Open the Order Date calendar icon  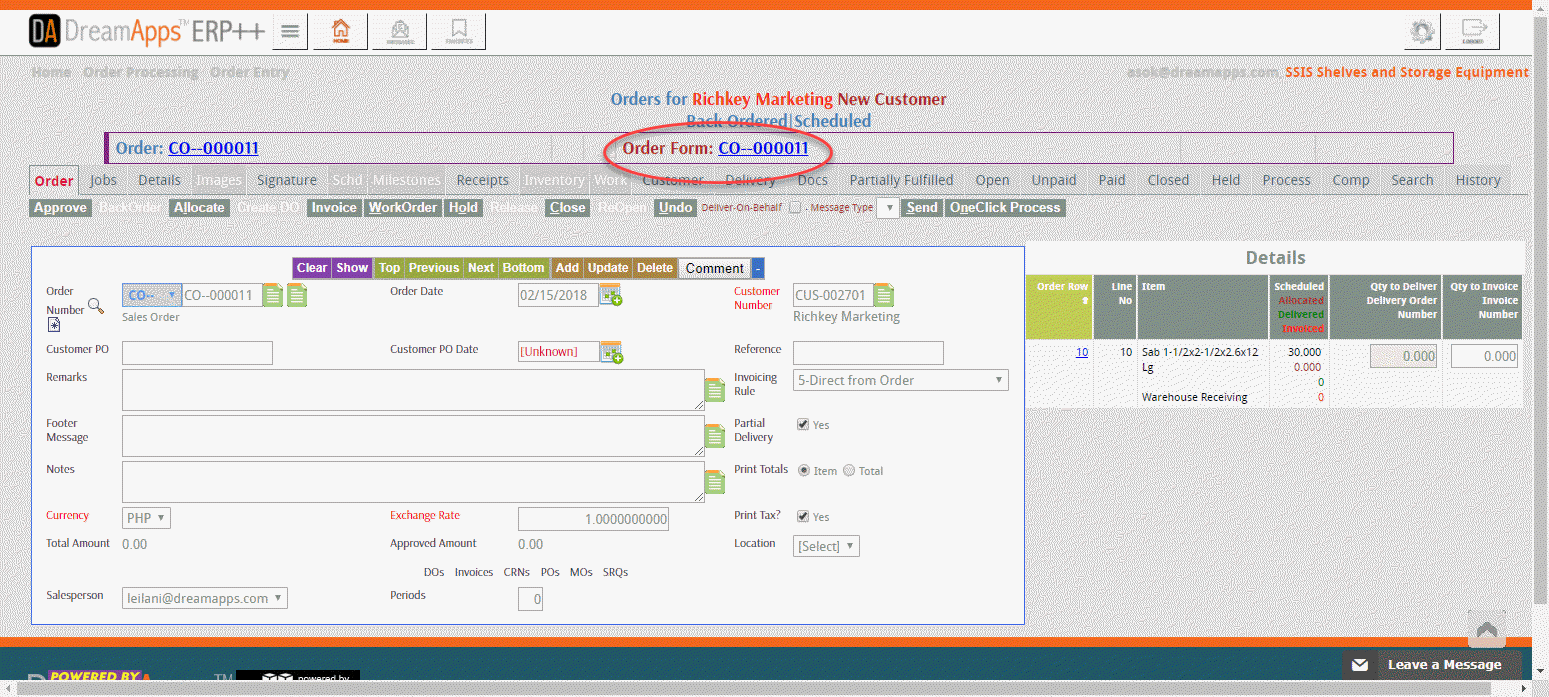point(610,295)
